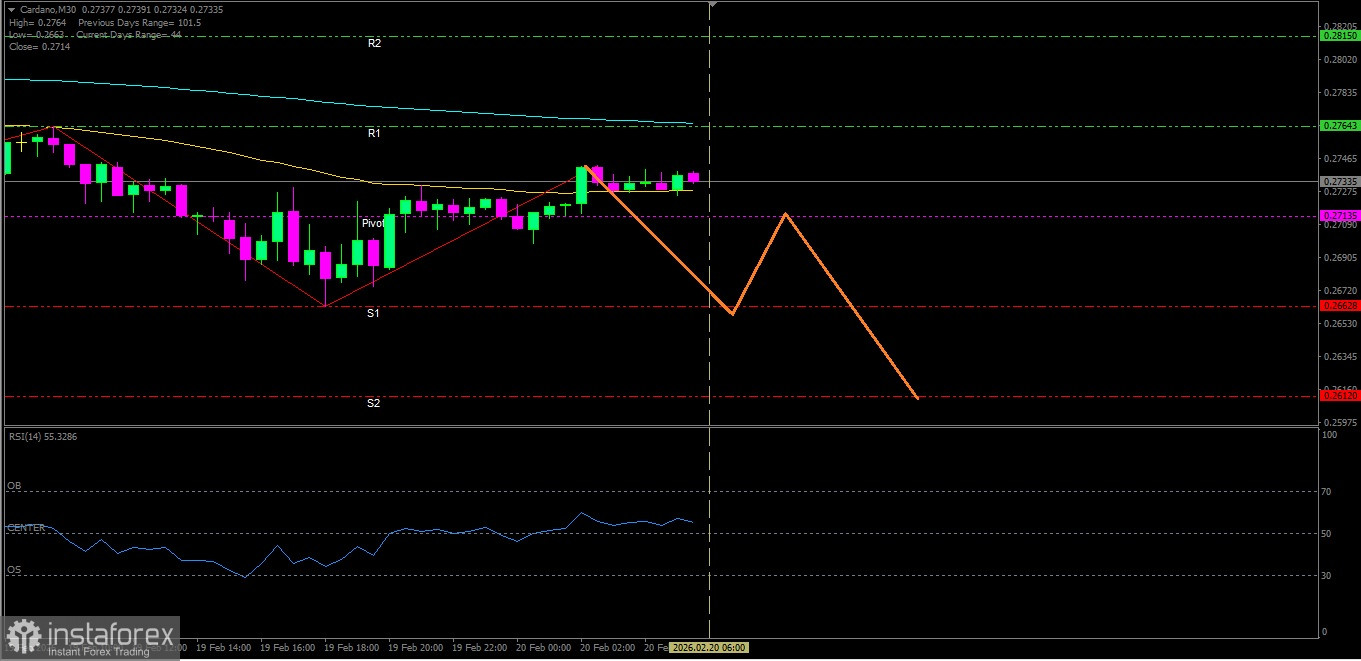Click the 2026.02.20 06:00 time marker
Screen dimensions: 1361x661
pos(708,648)
